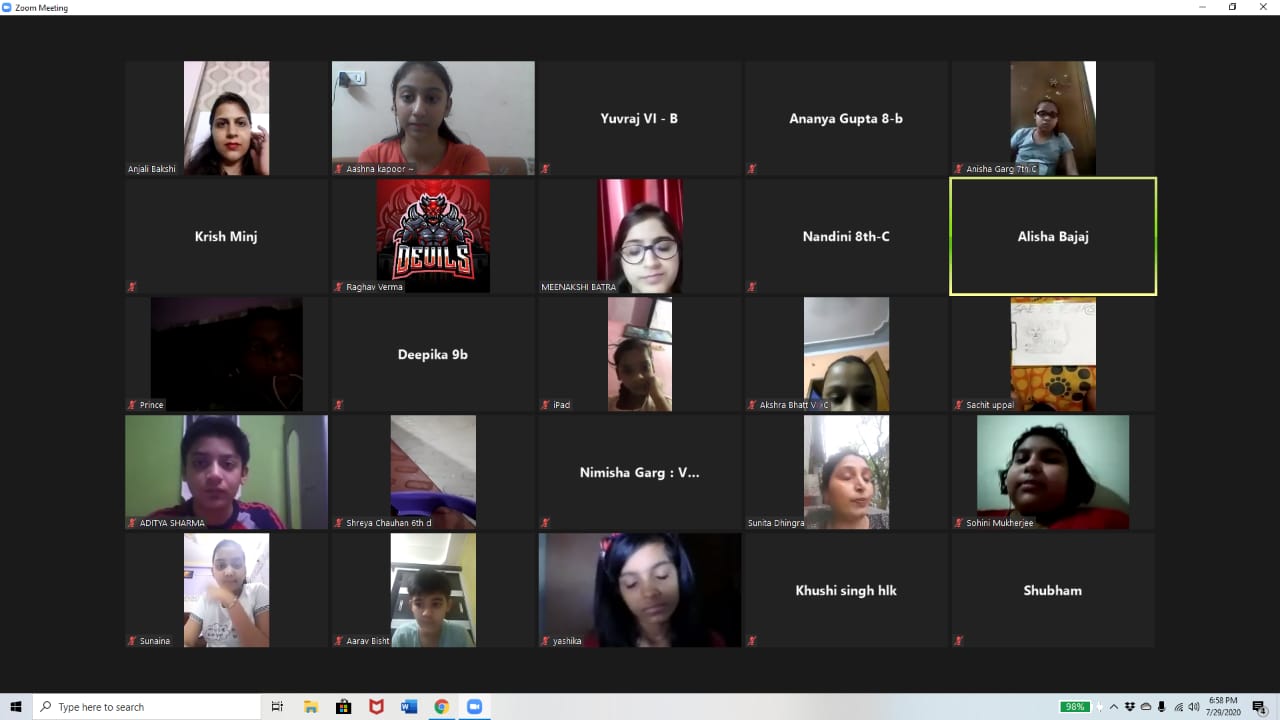Image resolution: width=1280 pixels, height=720 pixels.
Task: Open File Explorer from taskbar
Action: point(311,707)
